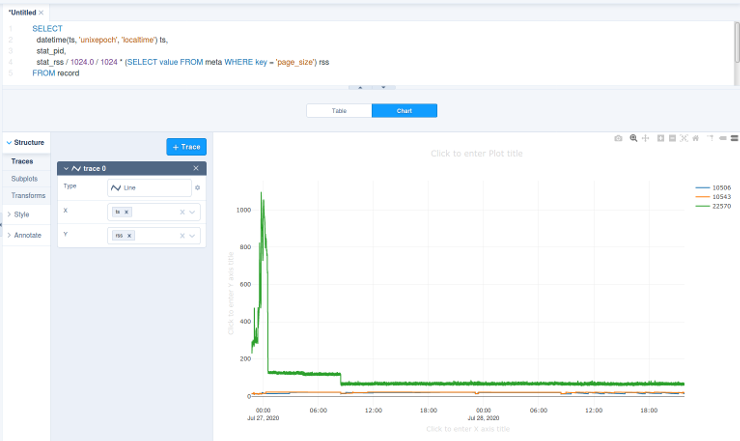
Task: Open the Subplots panel item
Action: coord(25,178)
